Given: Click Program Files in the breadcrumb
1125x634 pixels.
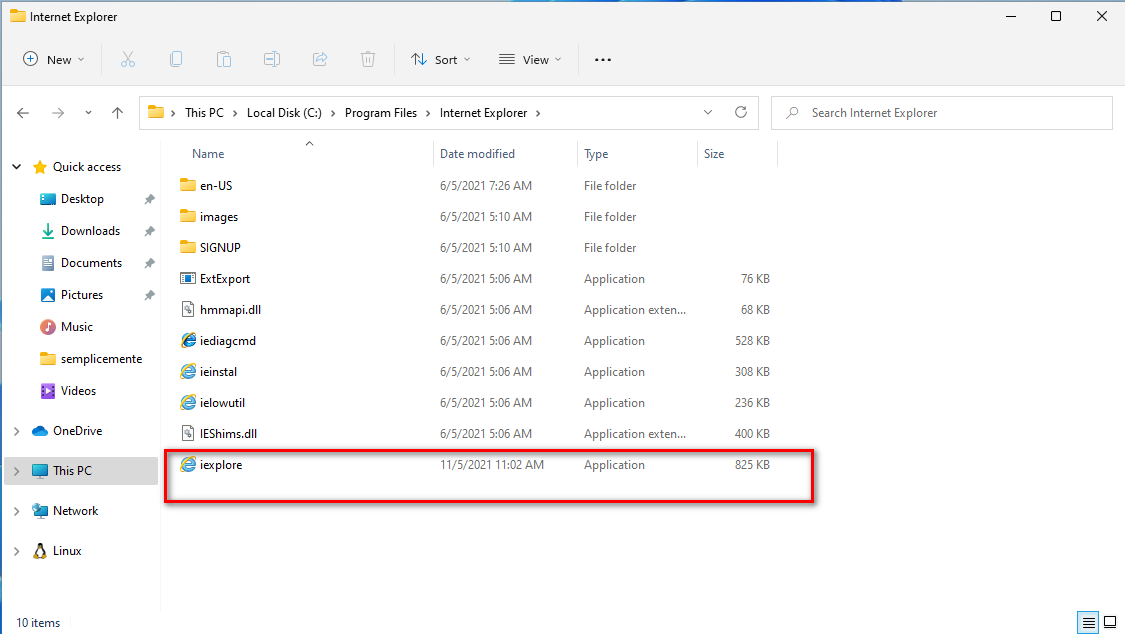Looking at the screenshot, I should [x=381, y=113].
